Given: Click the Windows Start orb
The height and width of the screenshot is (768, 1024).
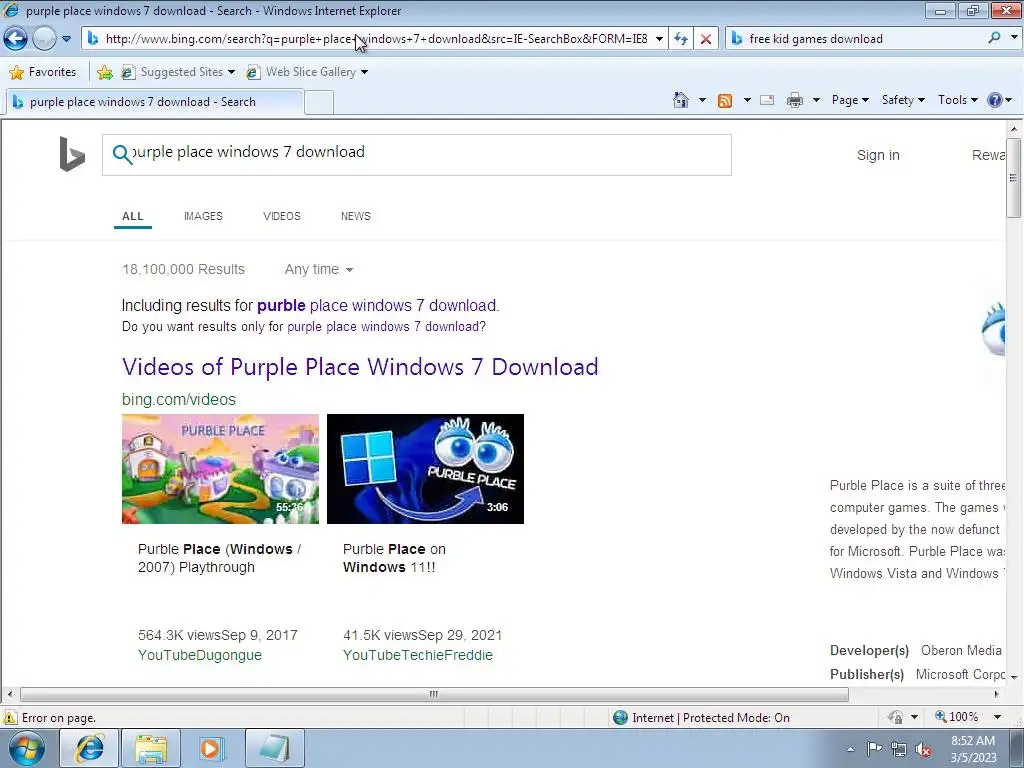Looking at the screenshot, I should pos(26,748).
